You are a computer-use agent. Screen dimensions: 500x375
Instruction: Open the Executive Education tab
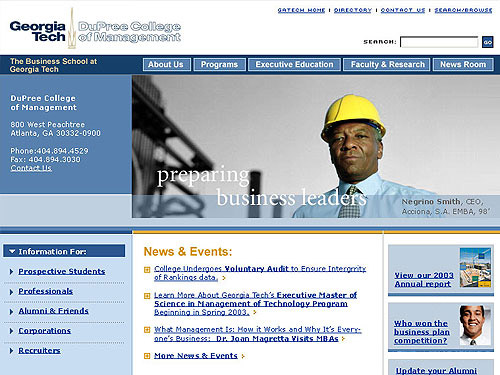click(295, 64)
